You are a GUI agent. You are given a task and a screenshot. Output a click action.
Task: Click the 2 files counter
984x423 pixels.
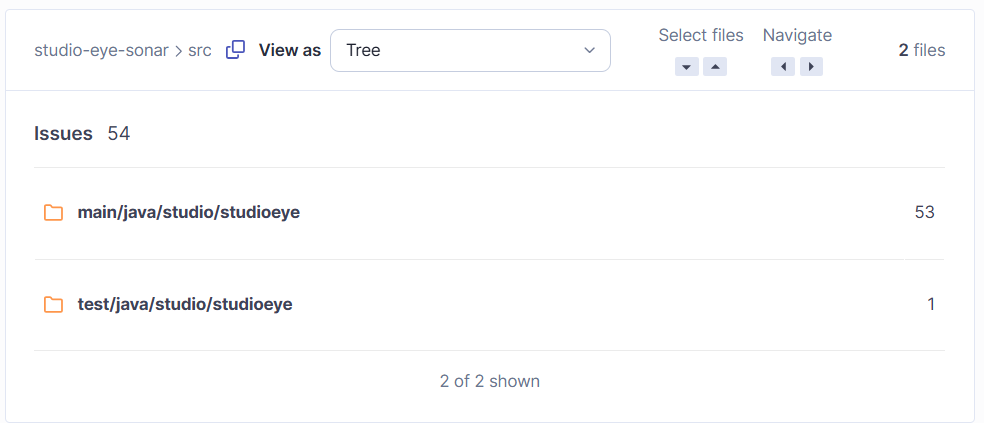coord(922,50)
